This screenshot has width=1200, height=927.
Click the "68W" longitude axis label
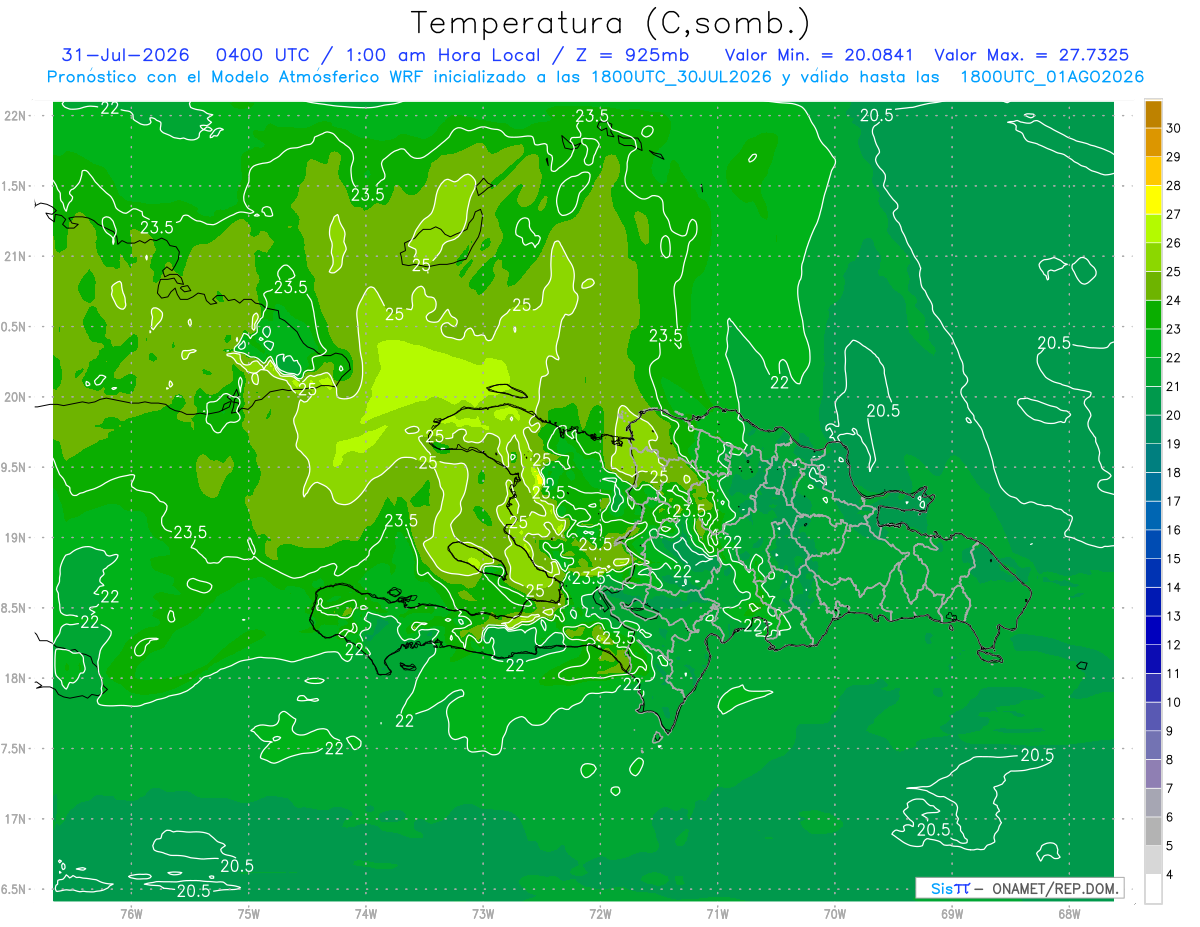click(1068, 913)
